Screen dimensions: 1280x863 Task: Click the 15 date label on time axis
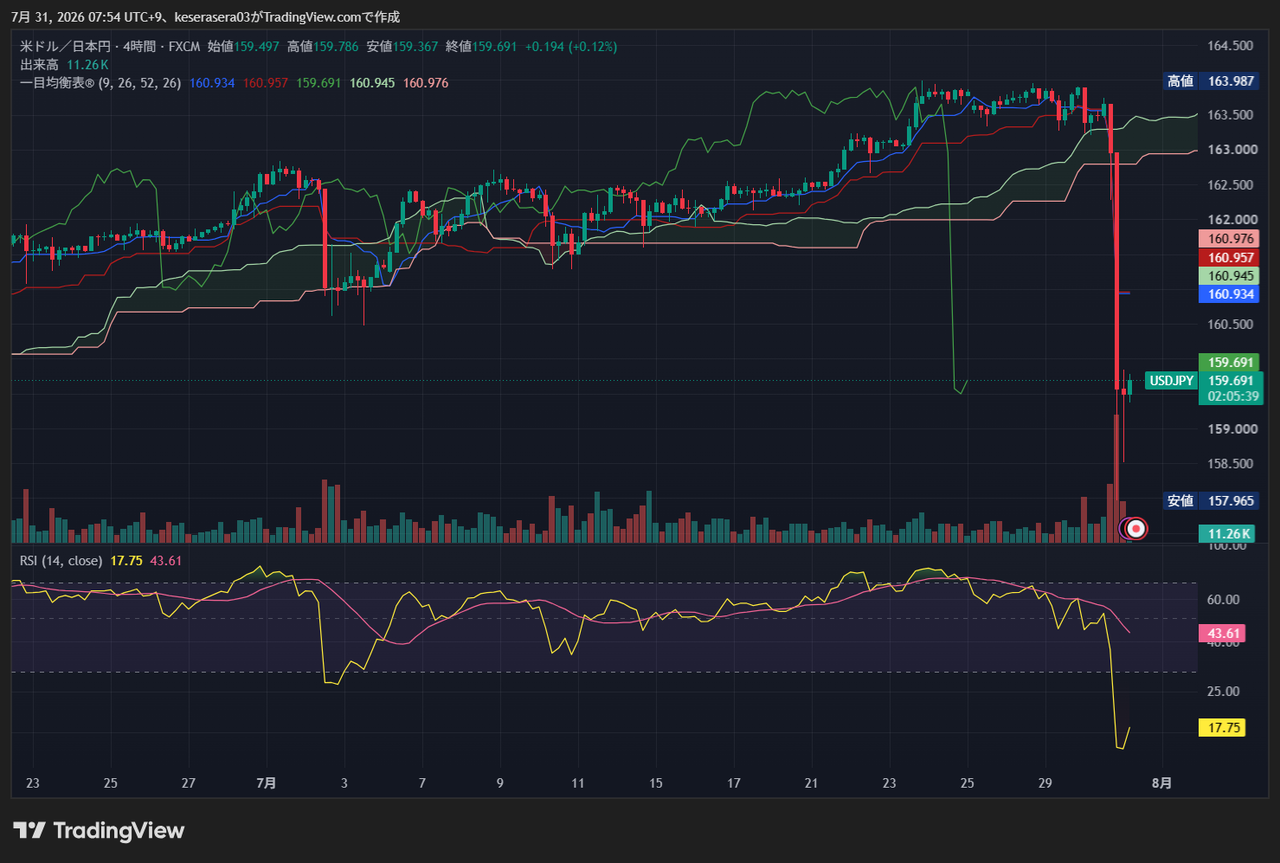pyautogui.click(x=655, y=783)
